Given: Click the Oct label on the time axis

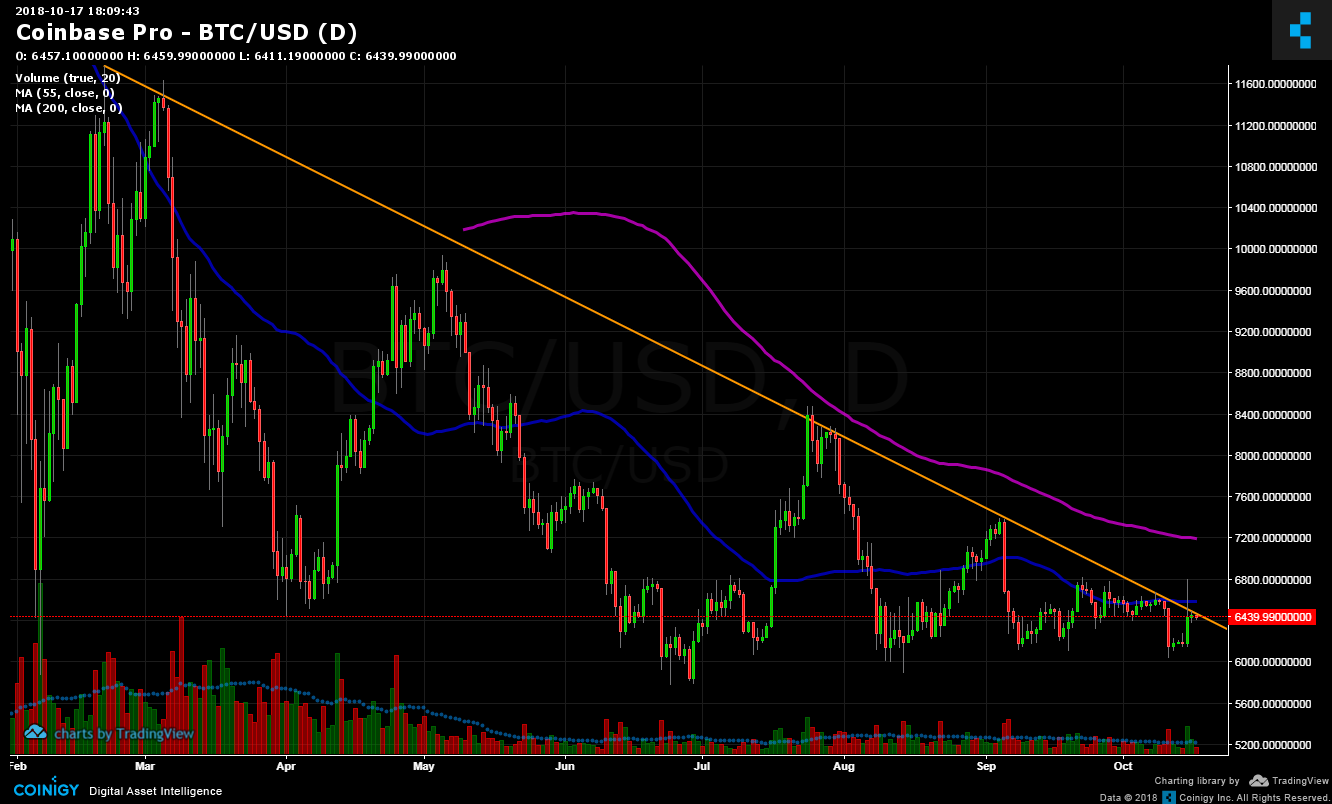Looking at the screenshot, I should coord(1124,766).
